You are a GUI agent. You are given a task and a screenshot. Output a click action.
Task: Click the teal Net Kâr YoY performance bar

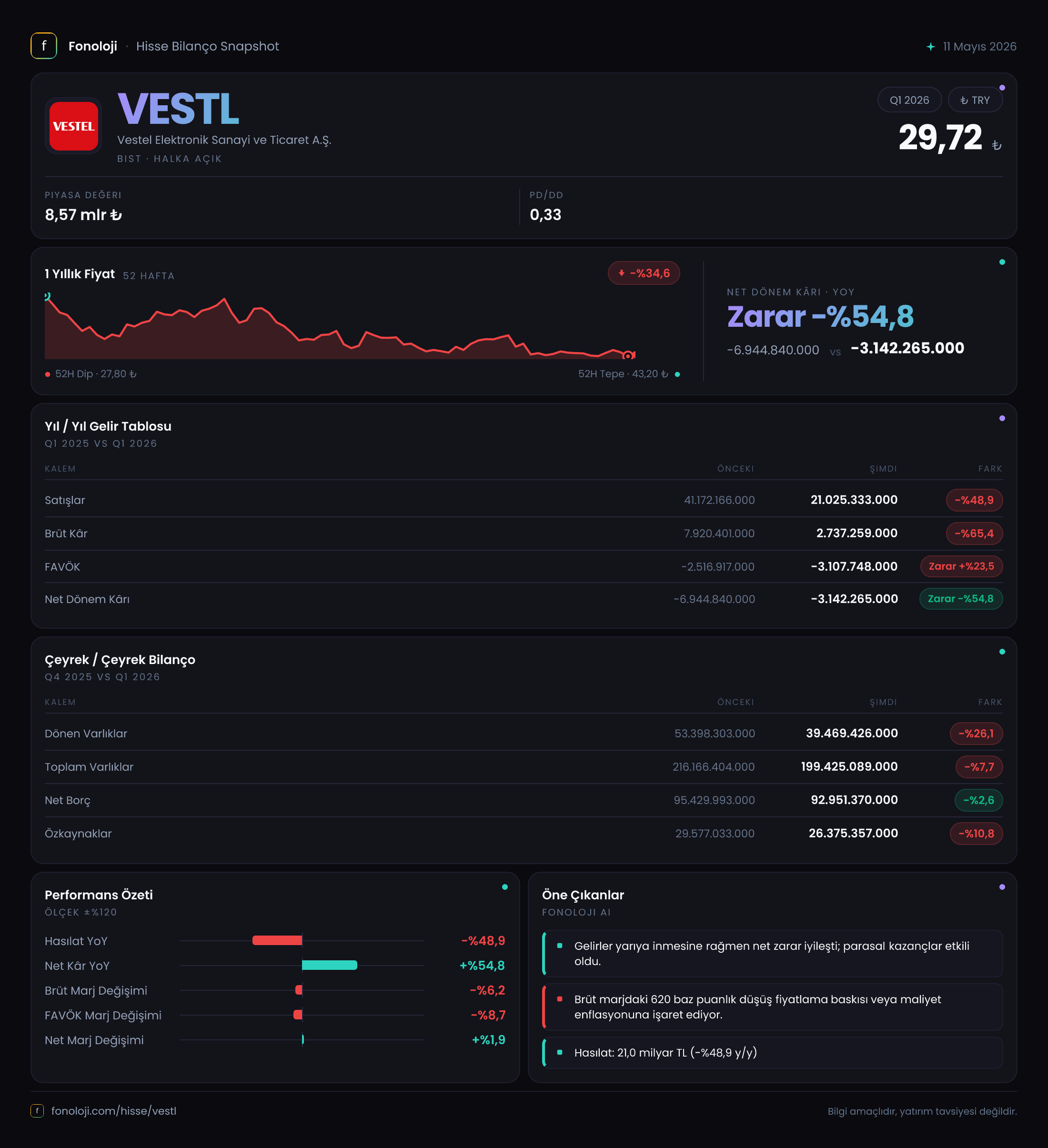point(329,965)
